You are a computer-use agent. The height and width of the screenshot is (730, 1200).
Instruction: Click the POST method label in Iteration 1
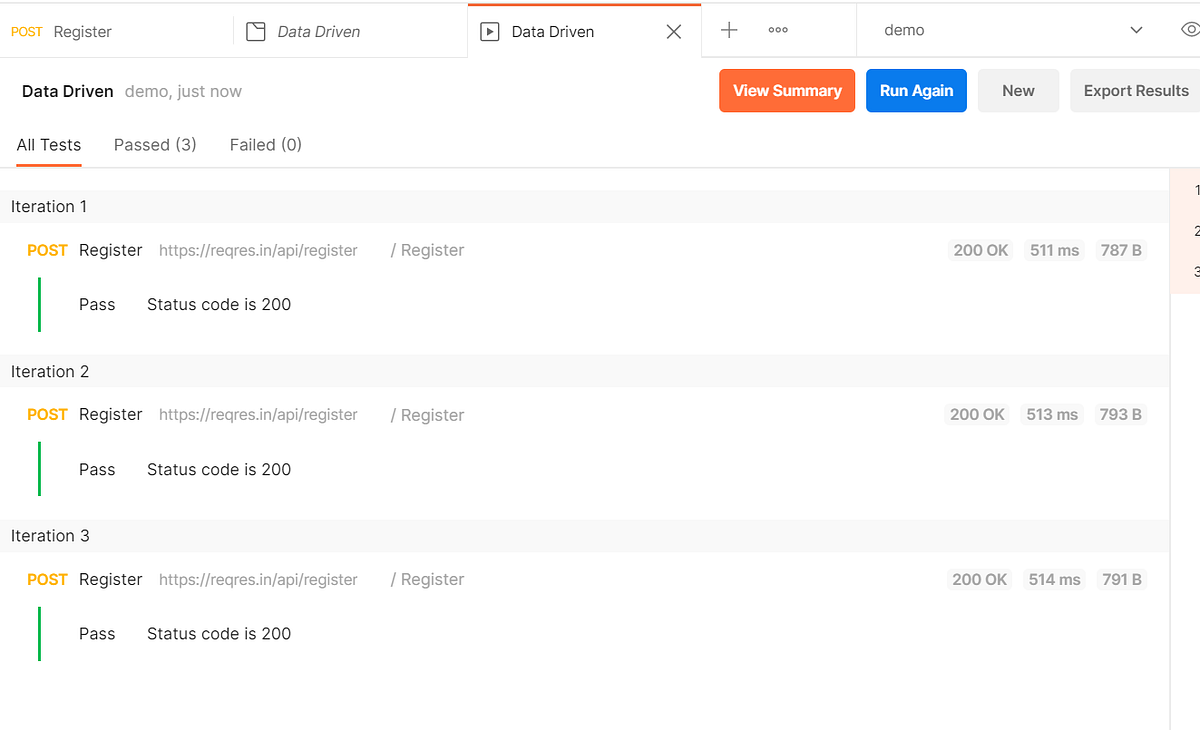coord(47,250)
